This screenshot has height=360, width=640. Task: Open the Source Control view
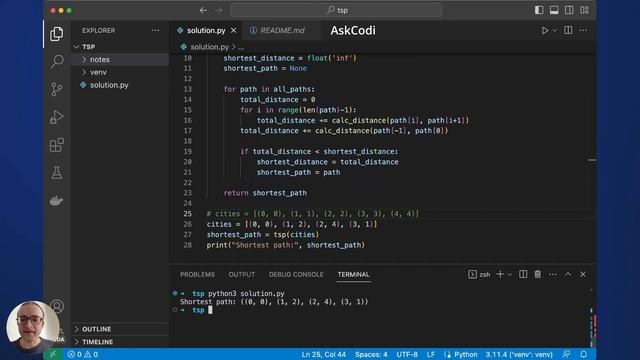[x=57, y=89]
